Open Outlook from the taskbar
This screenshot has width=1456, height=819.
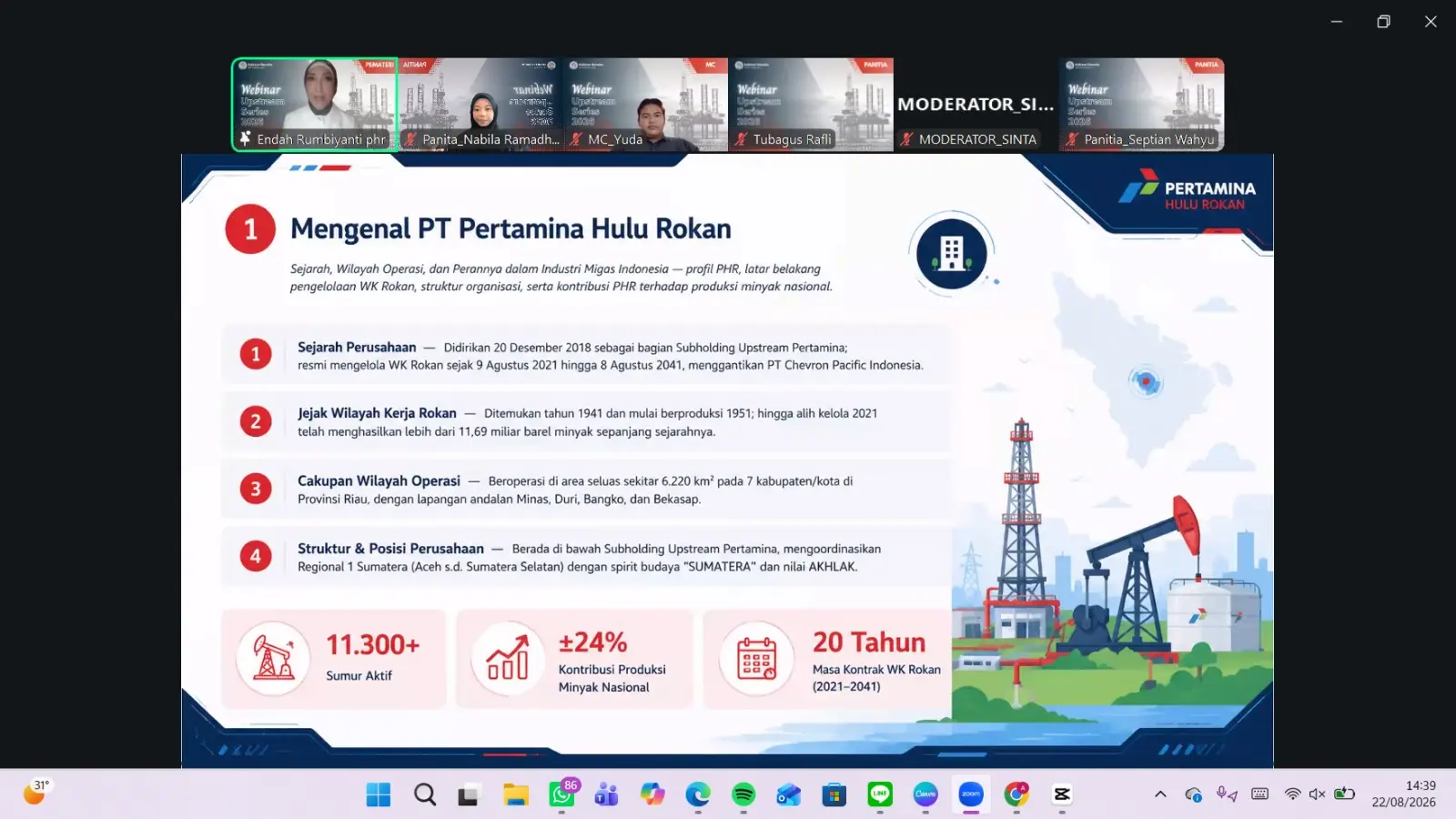789,794
